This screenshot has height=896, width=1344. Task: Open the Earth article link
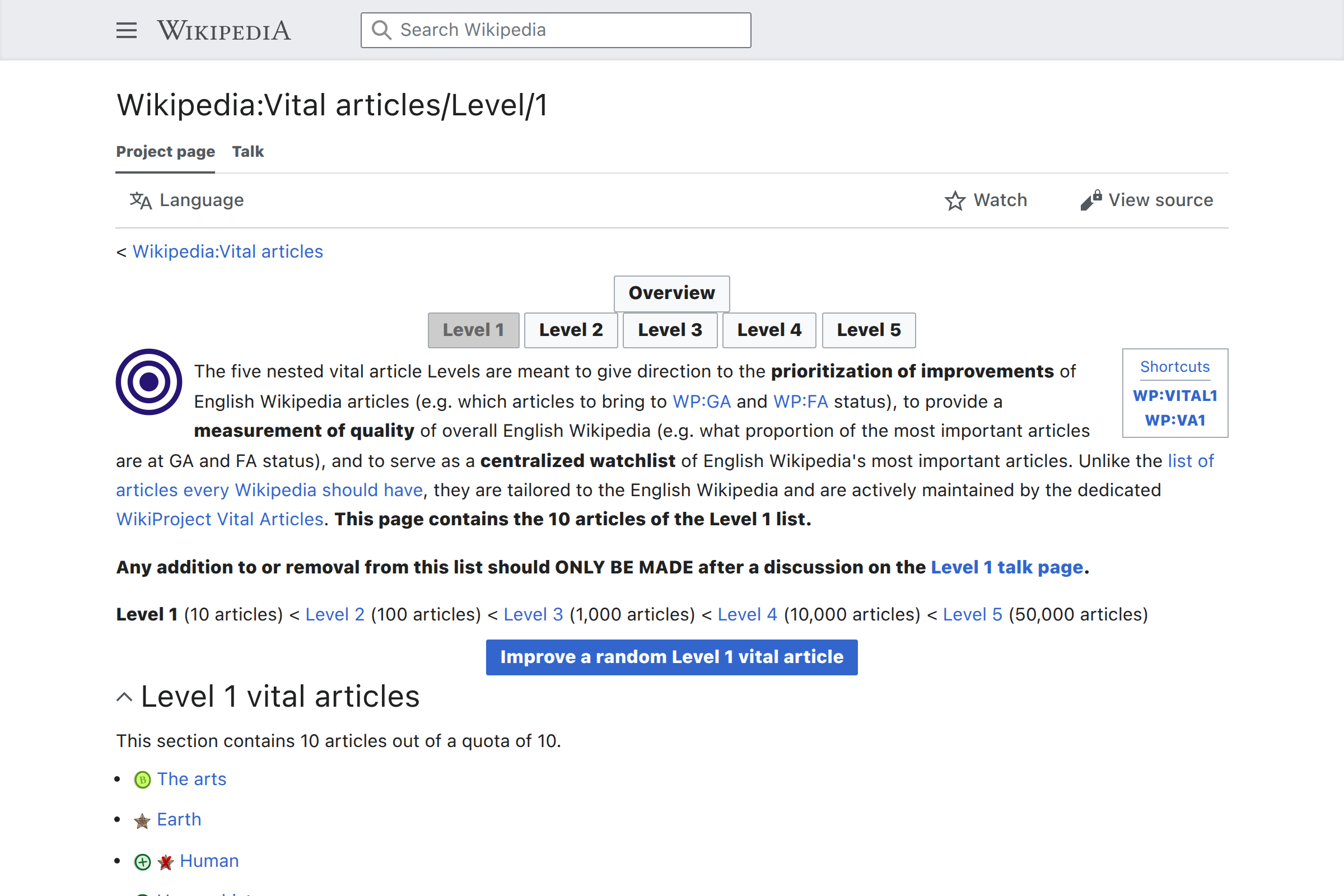click(x=179, y=820)
